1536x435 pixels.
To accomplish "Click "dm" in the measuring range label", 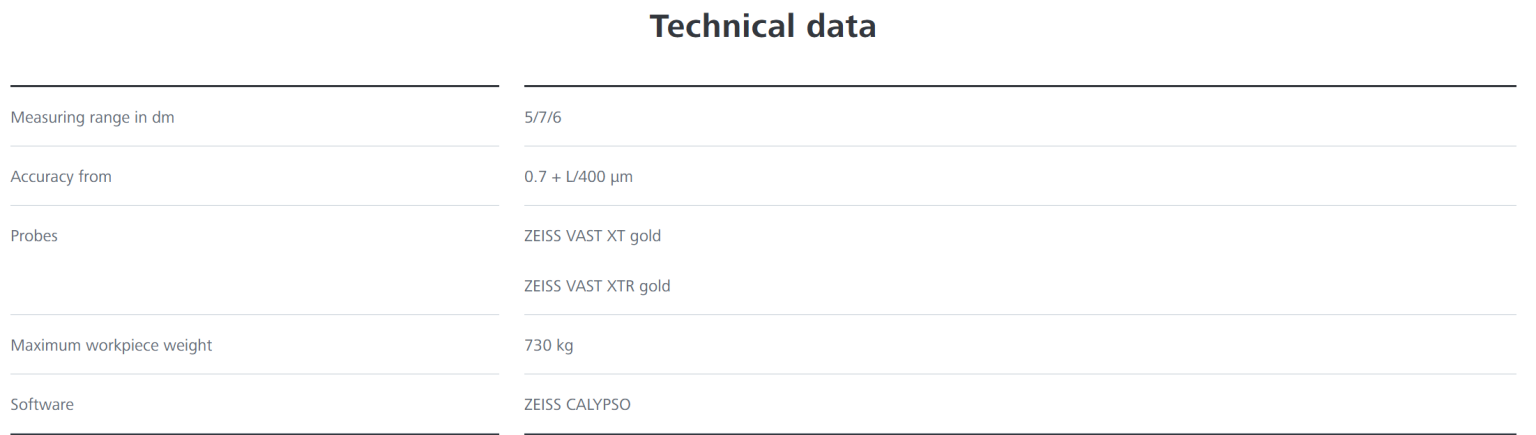I will [150, 117].
